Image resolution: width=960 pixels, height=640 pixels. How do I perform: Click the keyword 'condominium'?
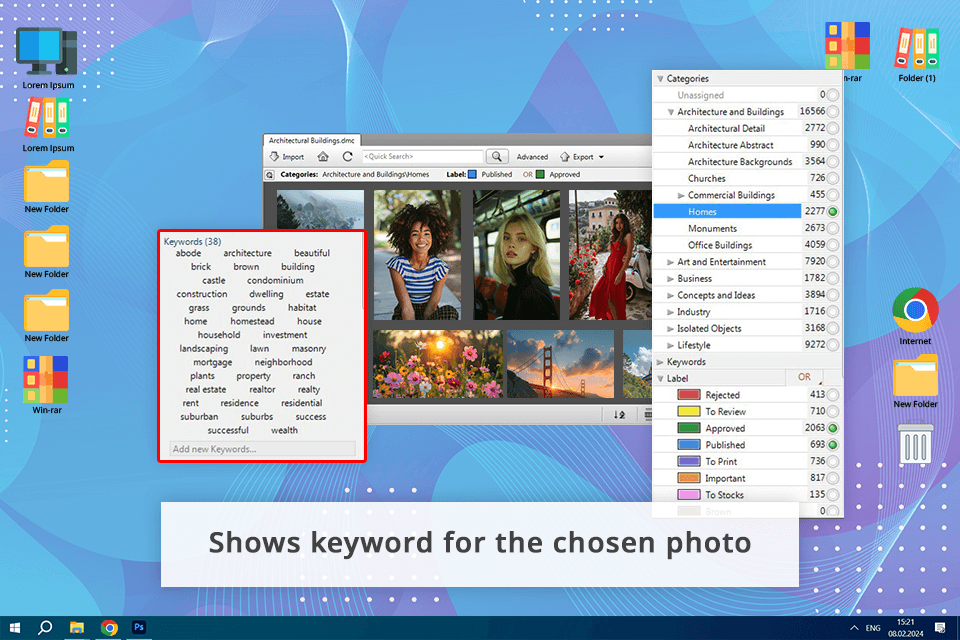(x=275, y=280)
